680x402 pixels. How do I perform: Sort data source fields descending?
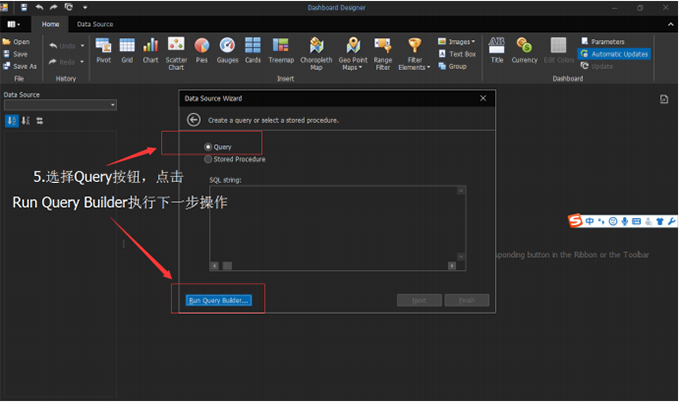26,121
